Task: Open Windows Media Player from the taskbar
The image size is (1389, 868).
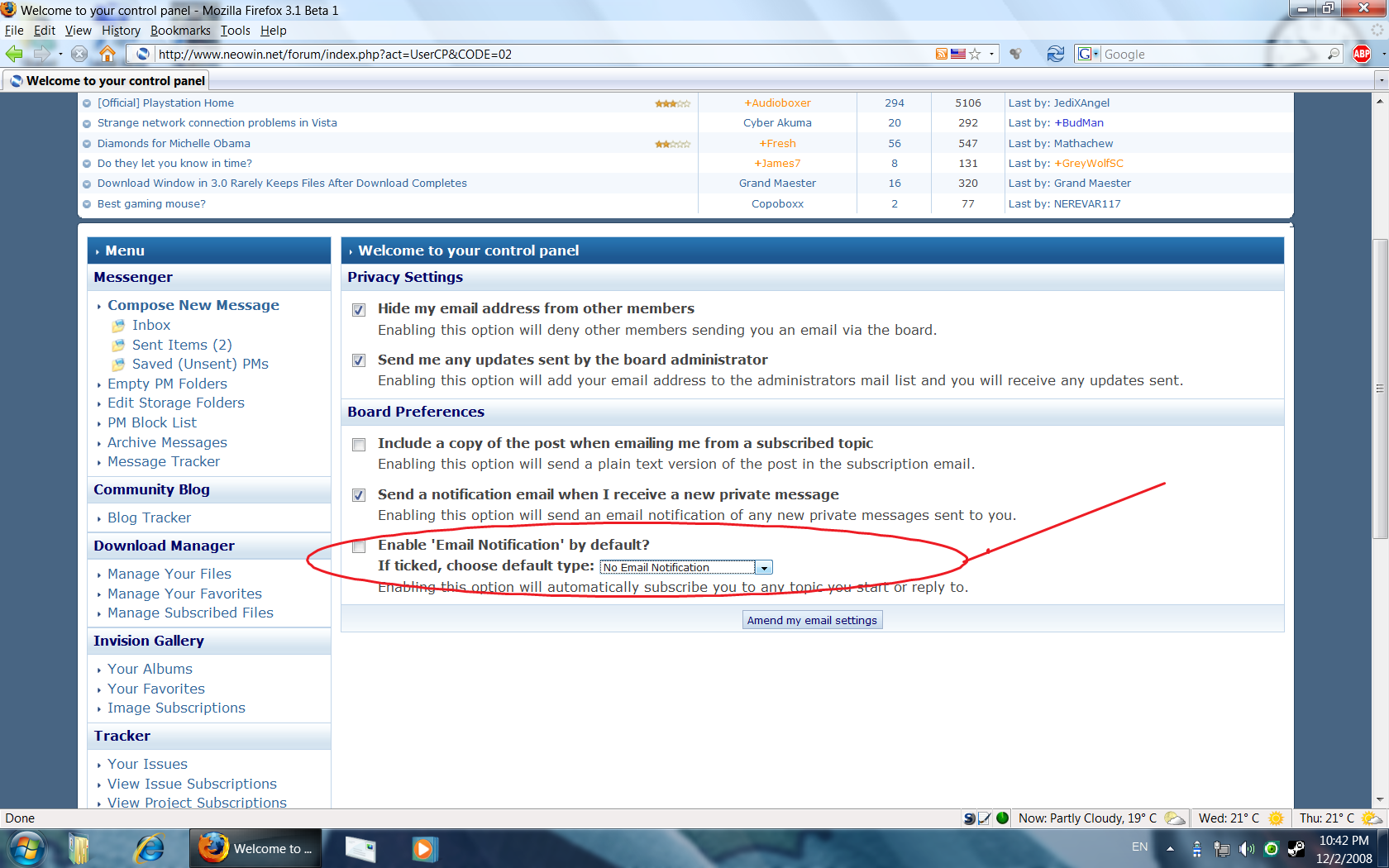Action: tap(424, 849)
